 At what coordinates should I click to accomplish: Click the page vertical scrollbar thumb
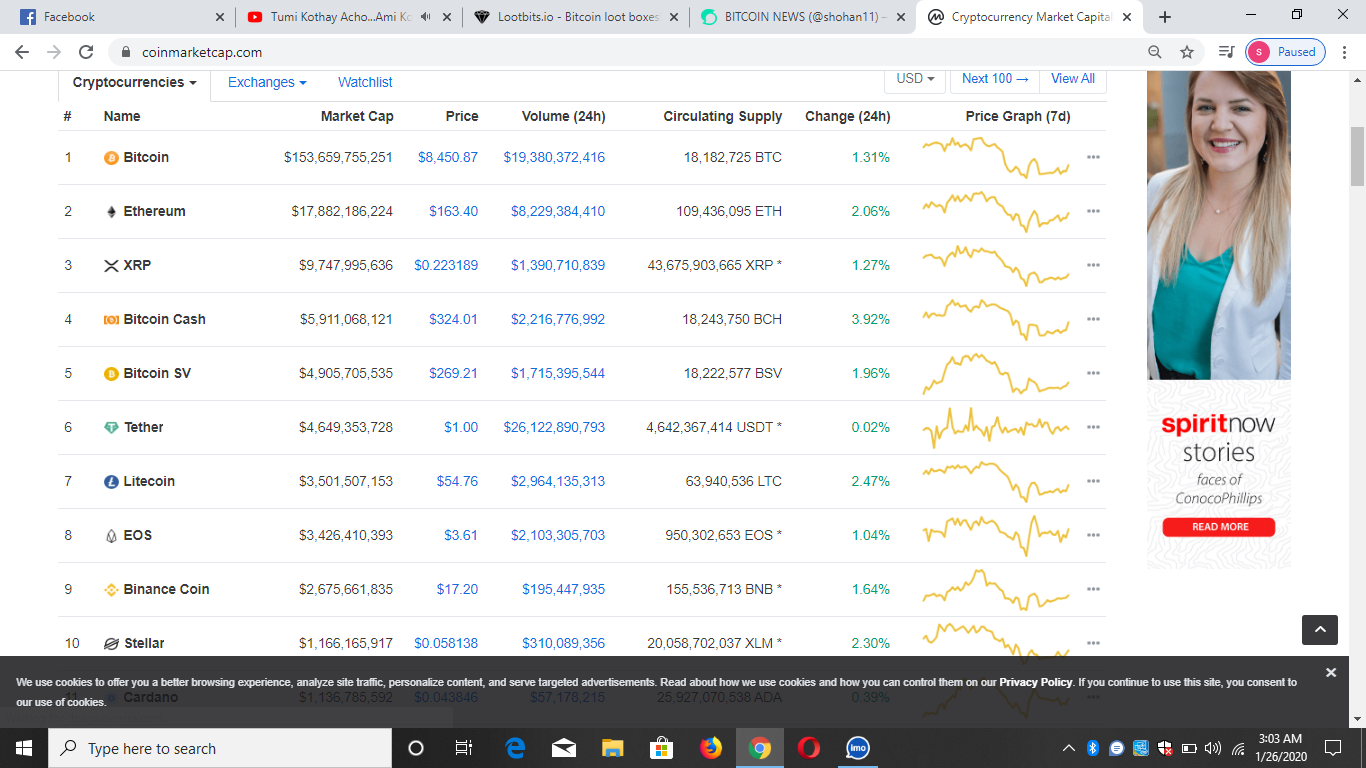click(1357, 157)
